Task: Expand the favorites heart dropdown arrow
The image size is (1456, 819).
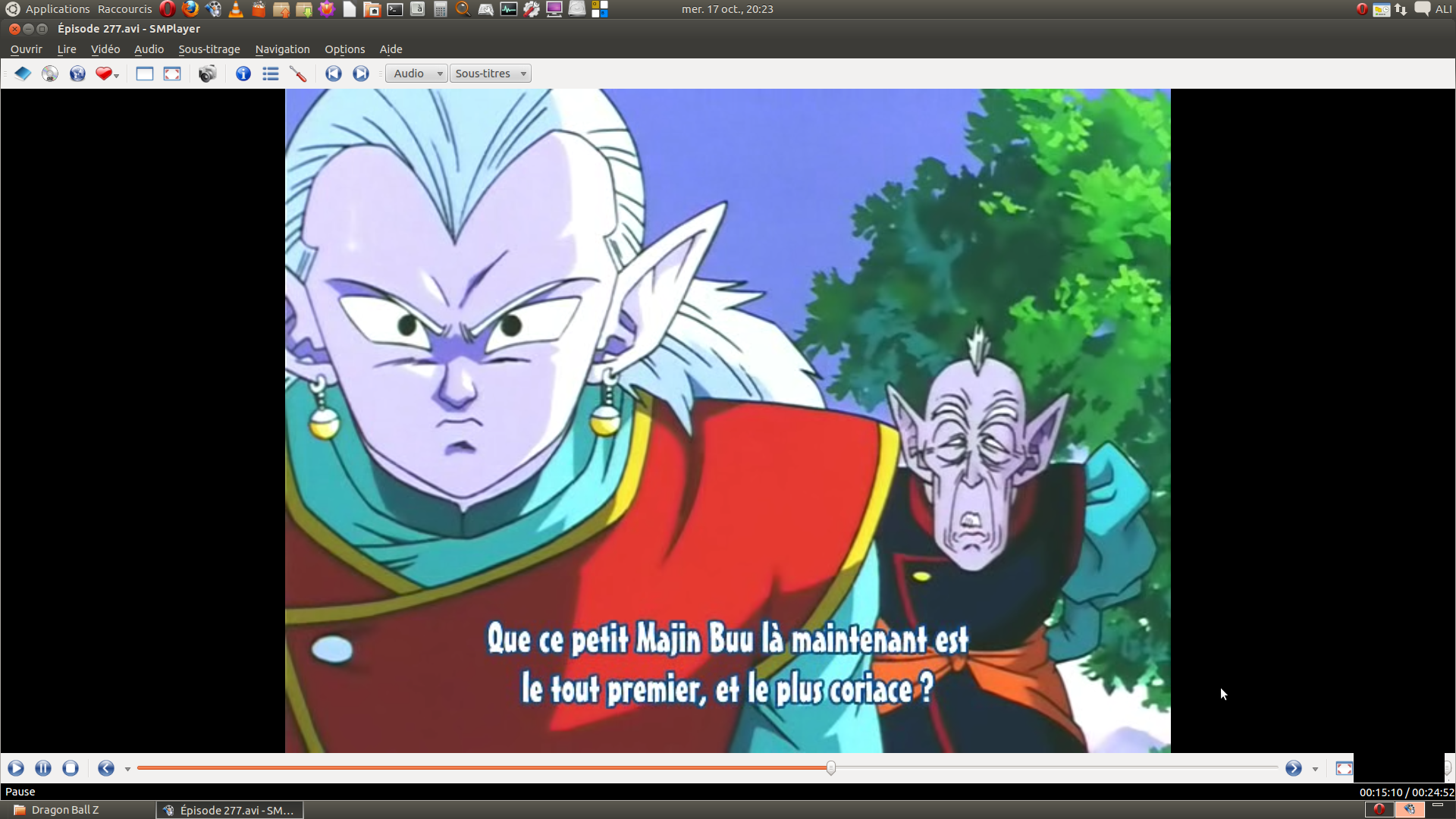Action: (117, 76)
